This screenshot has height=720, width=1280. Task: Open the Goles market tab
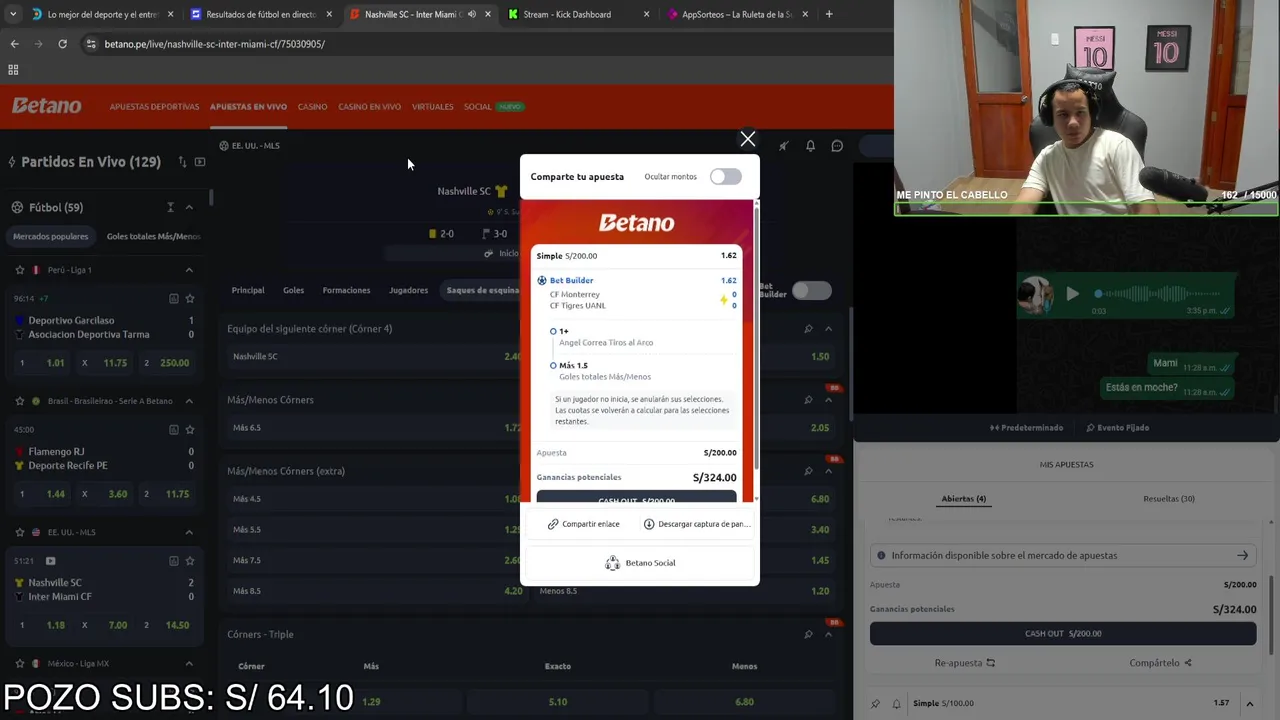[293, 290]
